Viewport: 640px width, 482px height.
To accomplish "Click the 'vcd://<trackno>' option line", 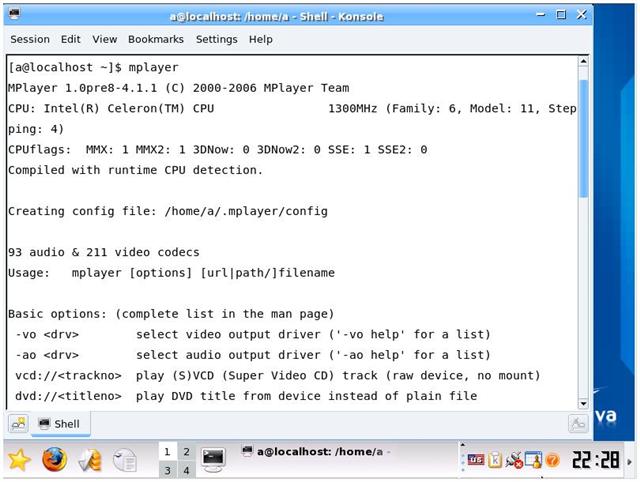I will [278, 375].
